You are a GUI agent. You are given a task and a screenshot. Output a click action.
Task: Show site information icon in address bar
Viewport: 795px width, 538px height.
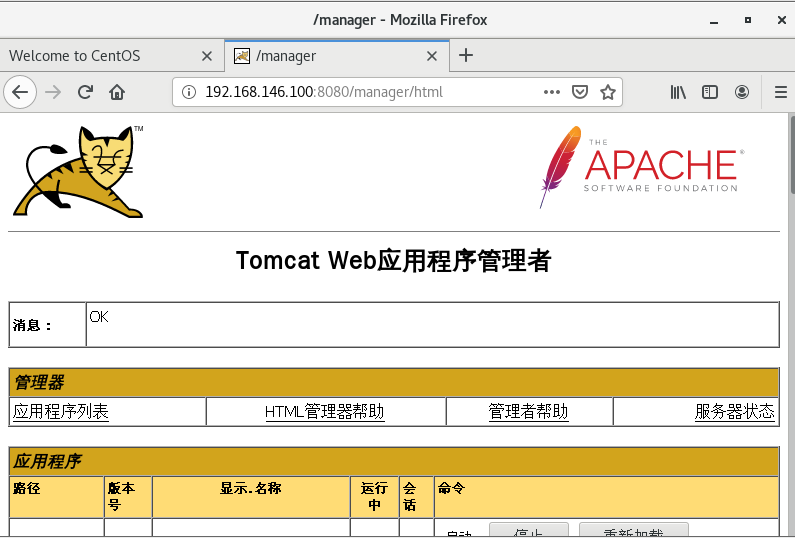pos(189,92)
